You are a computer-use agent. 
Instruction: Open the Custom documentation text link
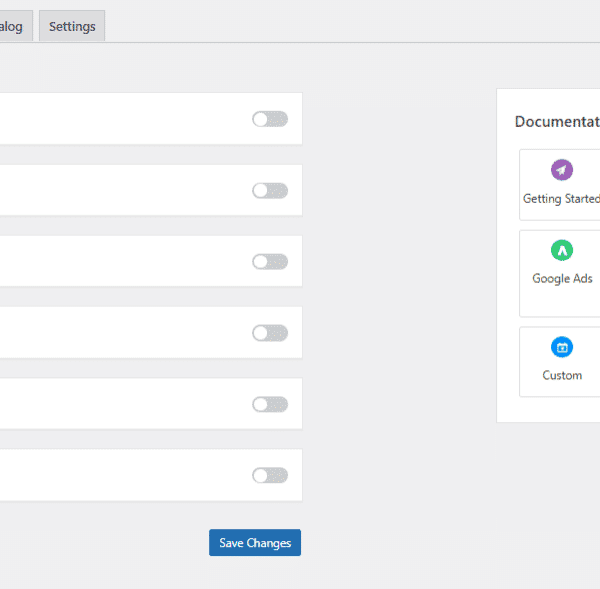click(x=562, y=375)
